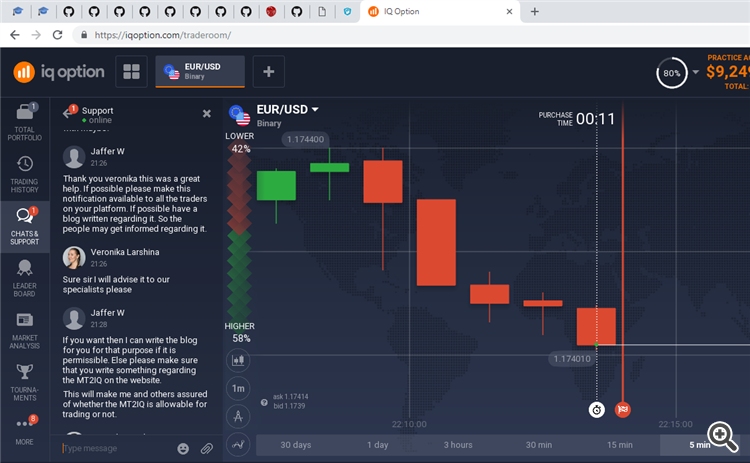The image size is (750, 463).
Task: Click the expiration flag marker
Action: pyautogui.click(x=622, y=409)
